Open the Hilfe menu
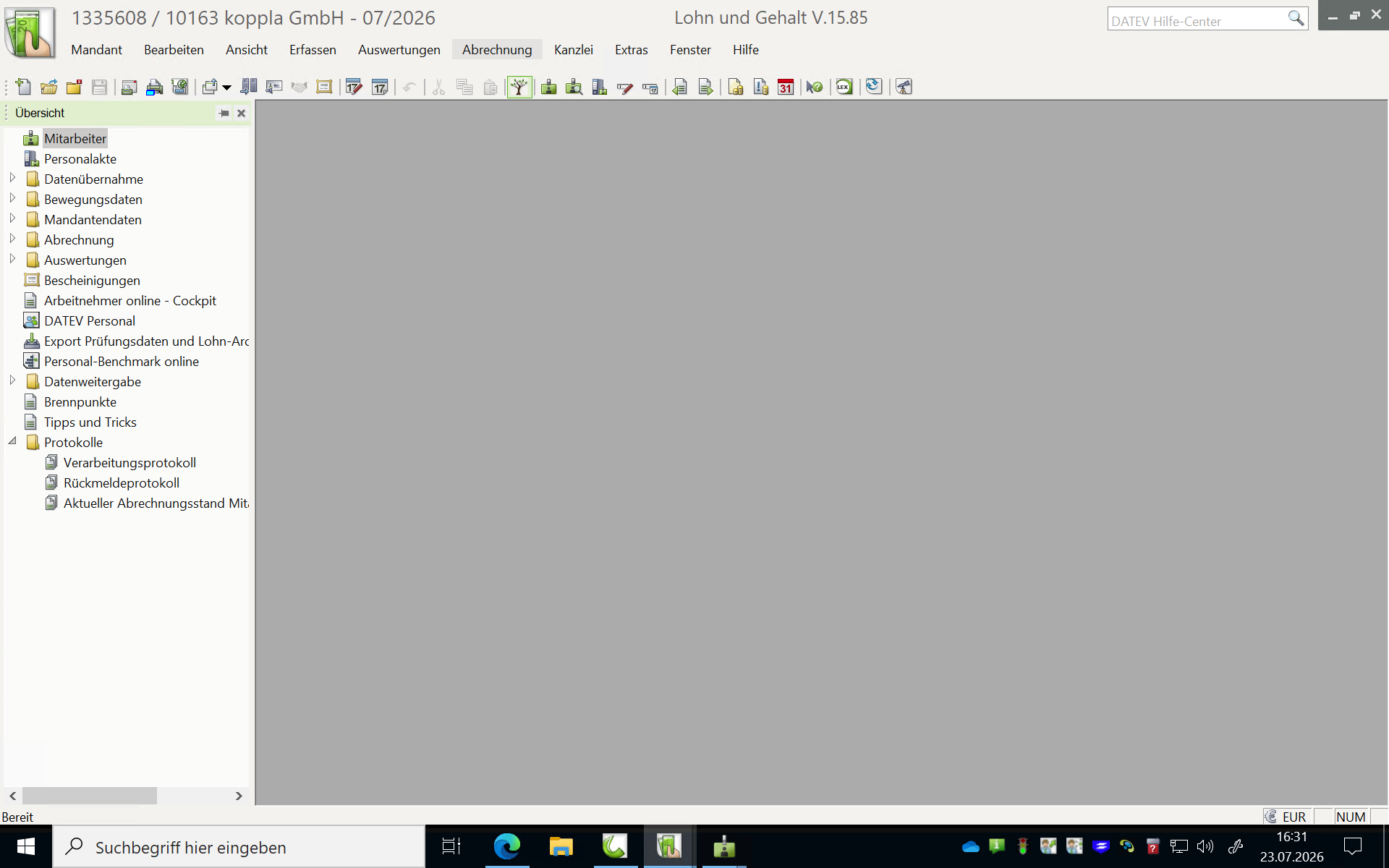Viewport: 1389px width, 868px height. (746, 50)
